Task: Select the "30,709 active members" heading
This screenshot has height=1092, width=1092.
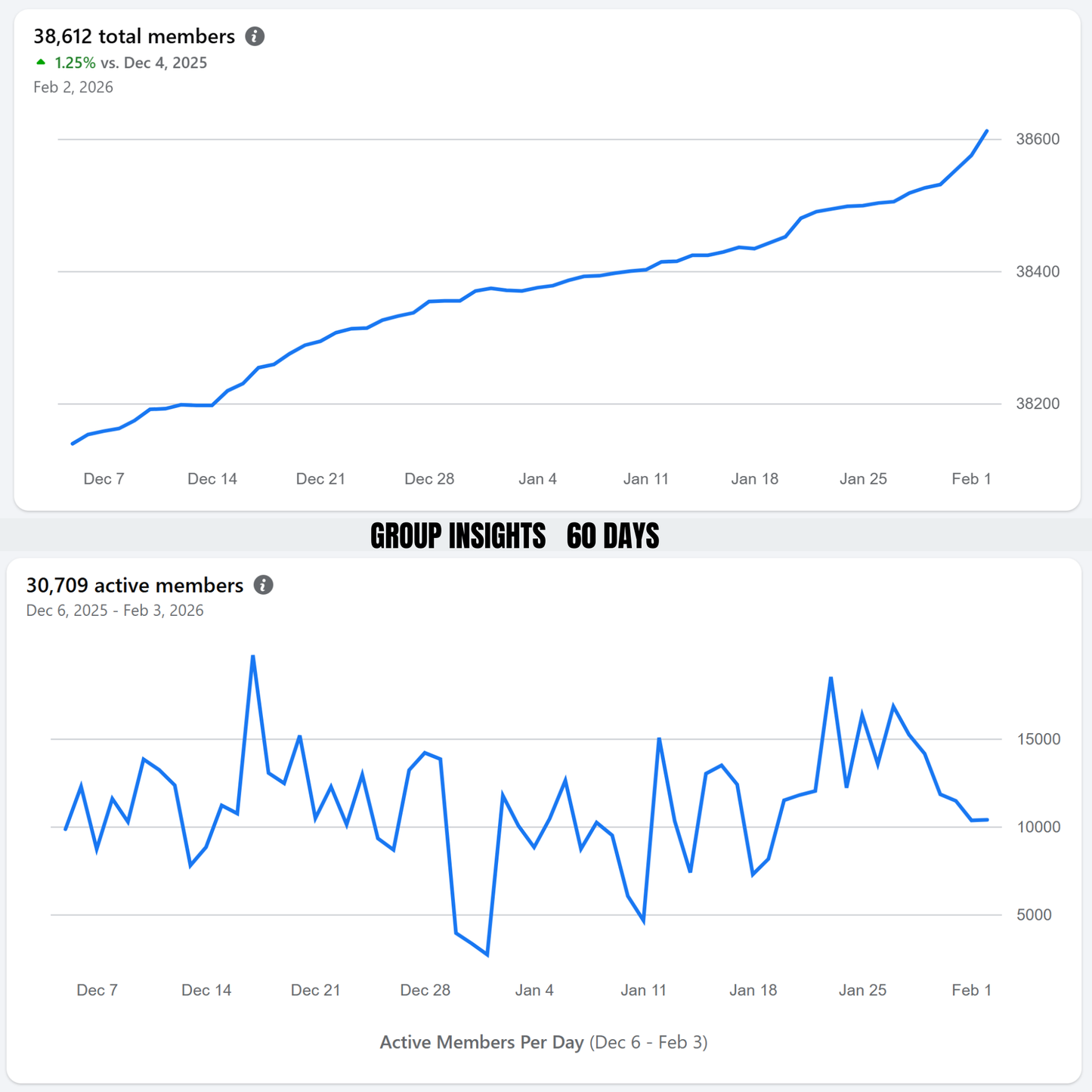Action: tap(135, 585)
